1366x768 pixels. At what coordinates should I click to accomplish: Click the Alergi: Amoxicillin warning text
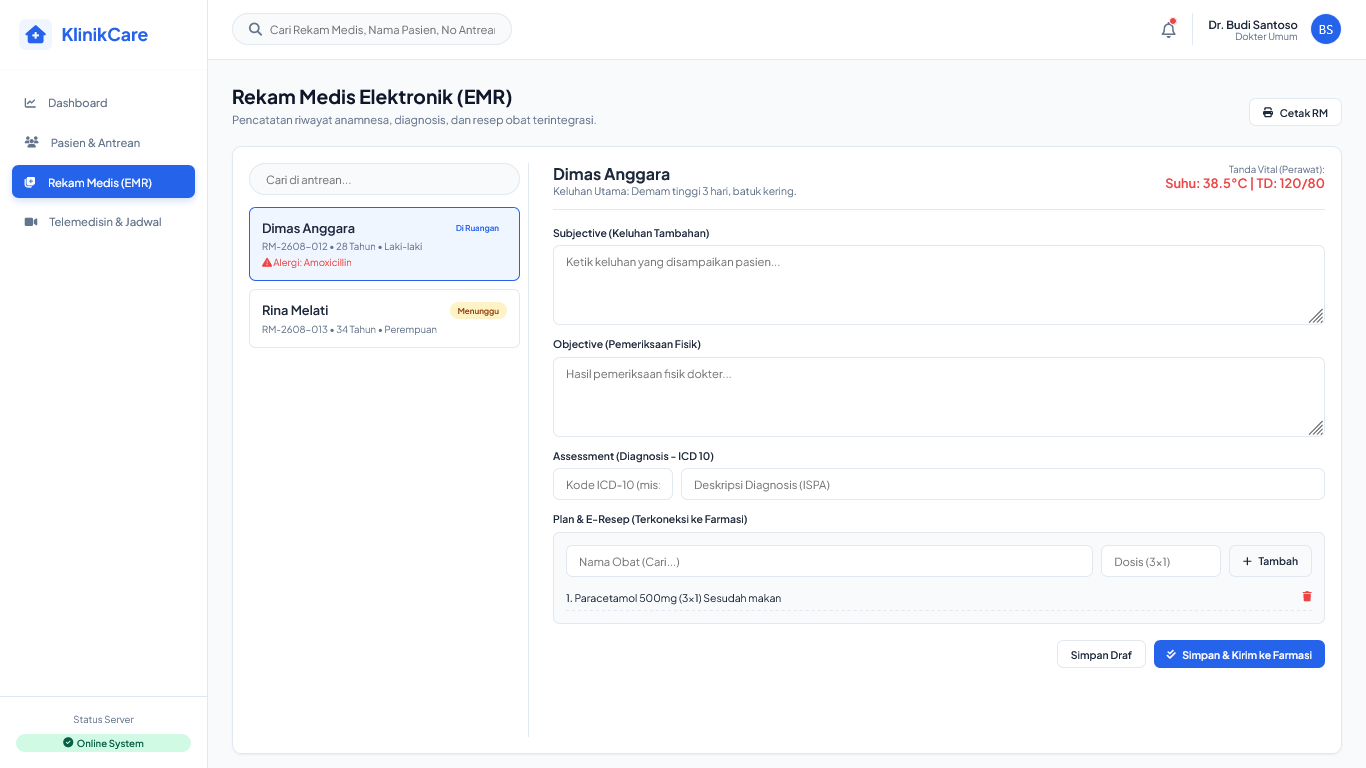click(x=312, y=263)
